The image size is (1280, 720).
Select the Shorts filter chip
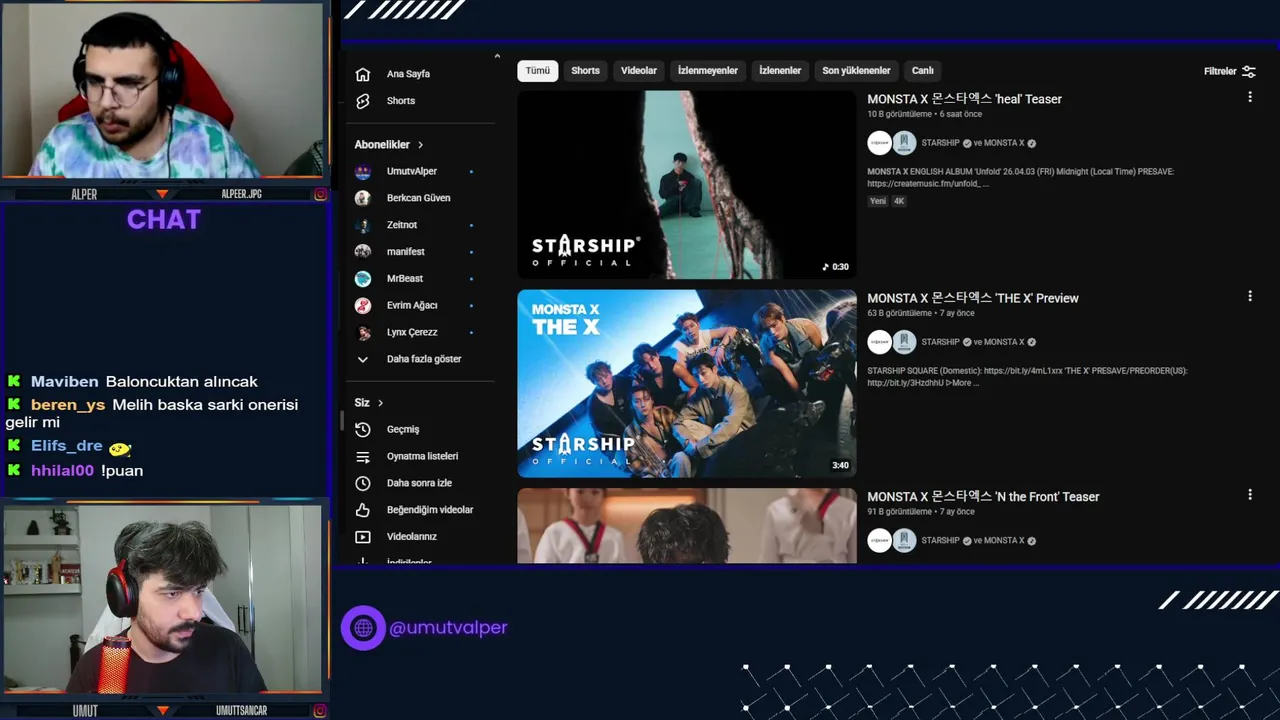point(585,71)
